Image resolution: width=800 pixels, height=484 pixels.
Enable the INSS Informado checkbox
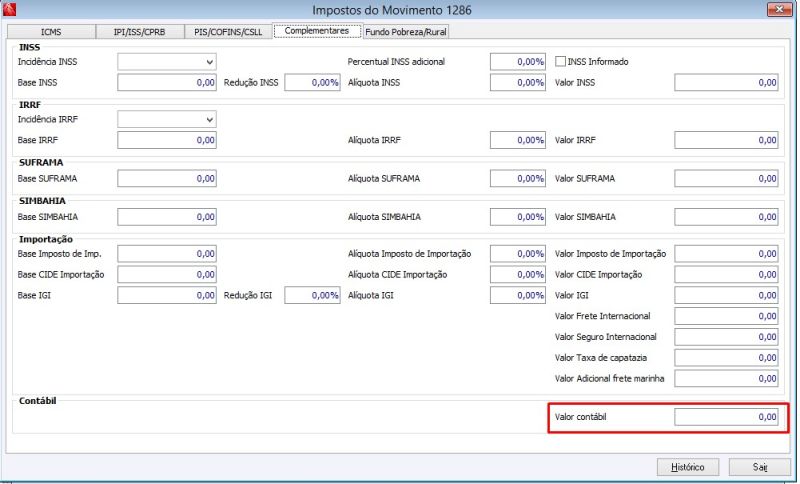pyautogui.click(x=560, y=61)
